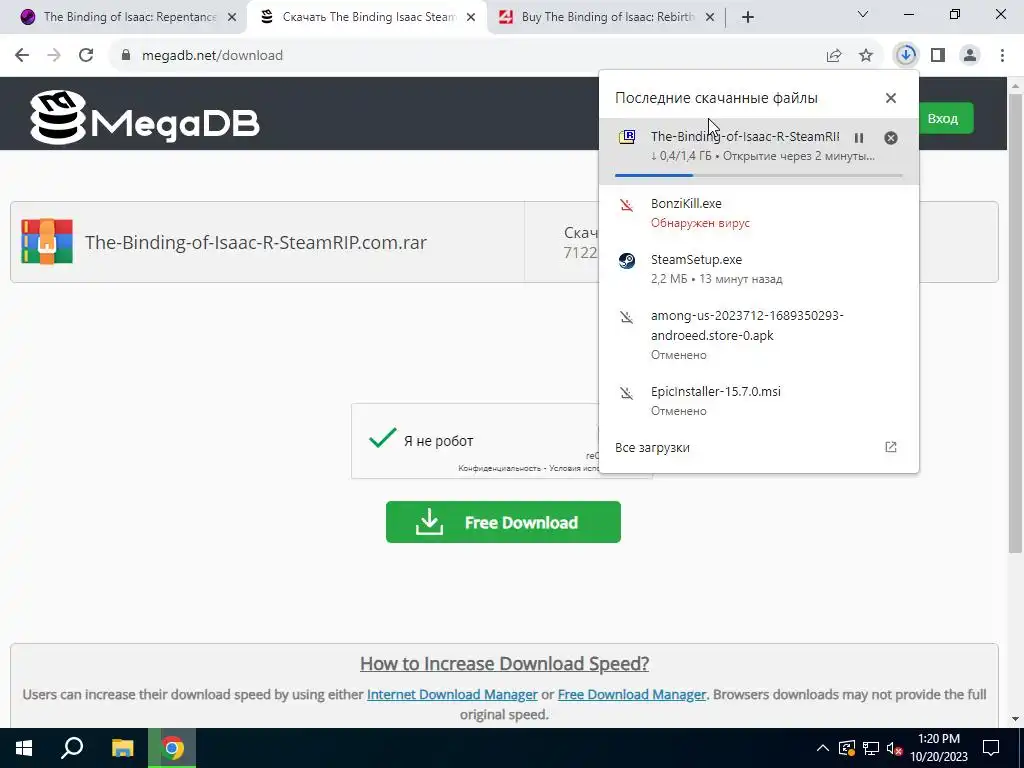Pause the Binding of Isaac download
1024x768 pixels.
[x=859, y=138]
